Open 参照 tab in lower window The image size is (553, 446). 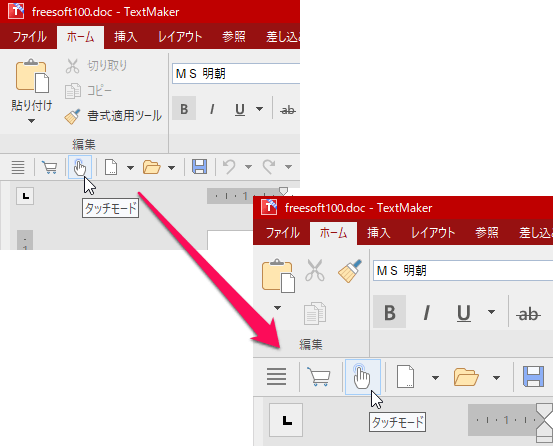487,233
